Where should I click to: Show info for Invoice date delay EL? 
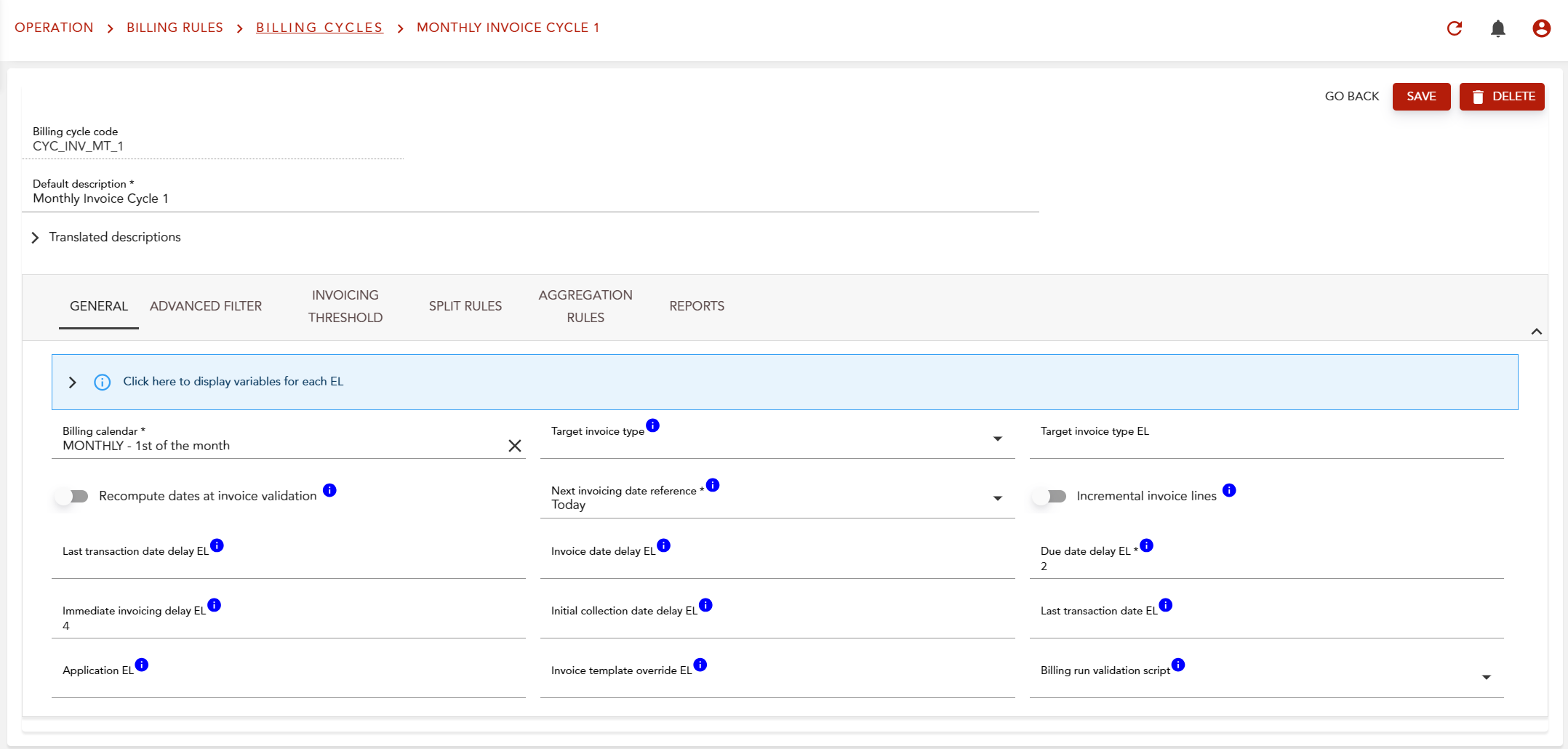click(x=663, y=545)
